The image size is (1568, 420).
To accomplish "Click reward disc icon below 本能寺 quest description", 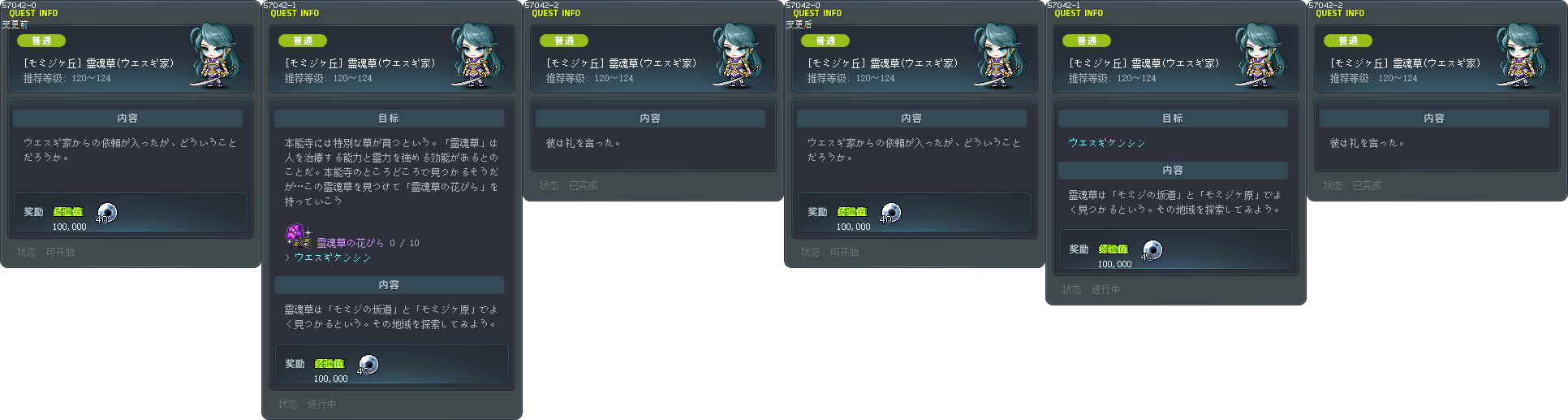I will 368,365.
